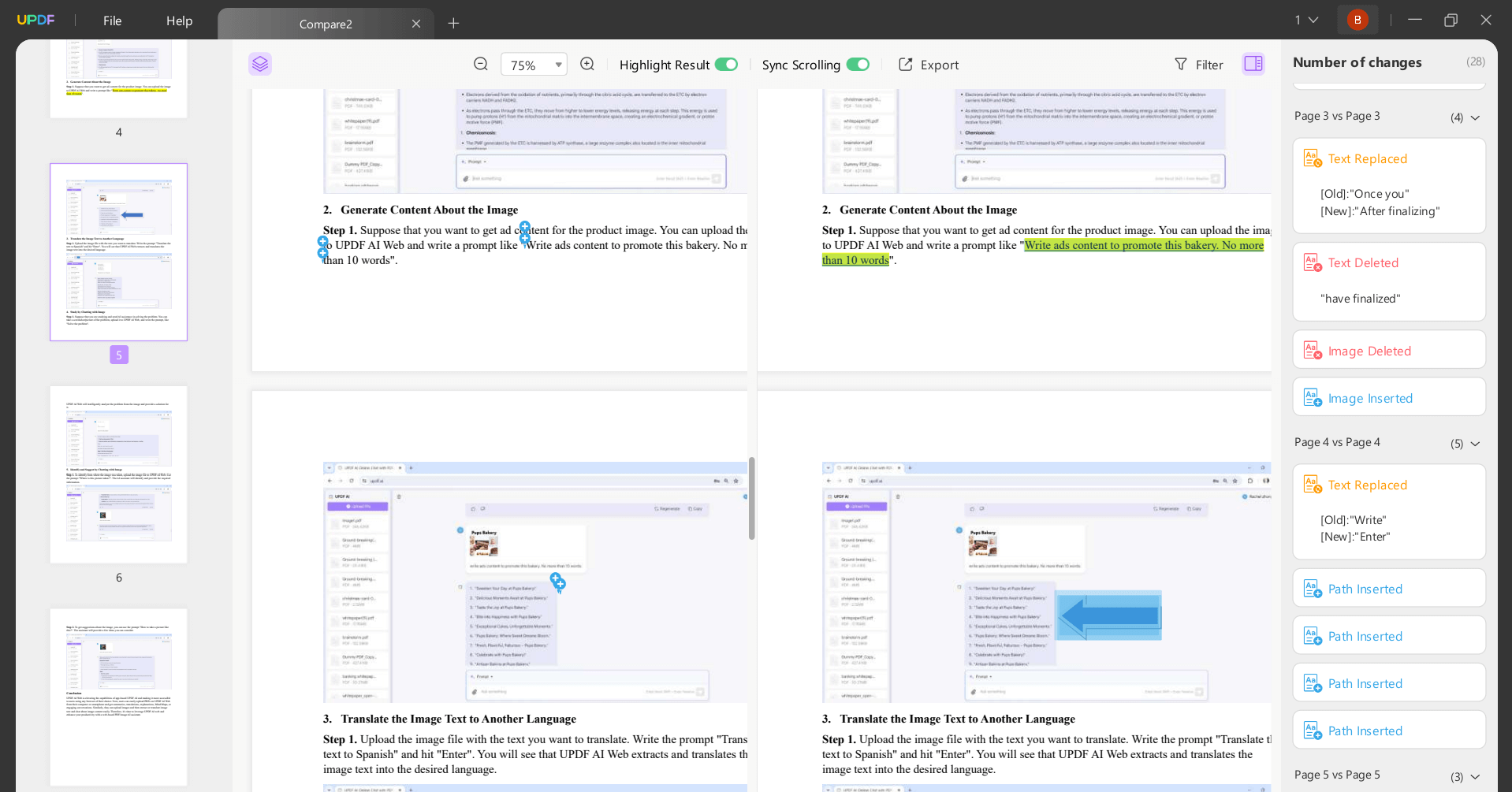This screenshot has height=792, width=1512.
Task: Open the 75% zoom level dropdown
Action: [x=558, y=64]
